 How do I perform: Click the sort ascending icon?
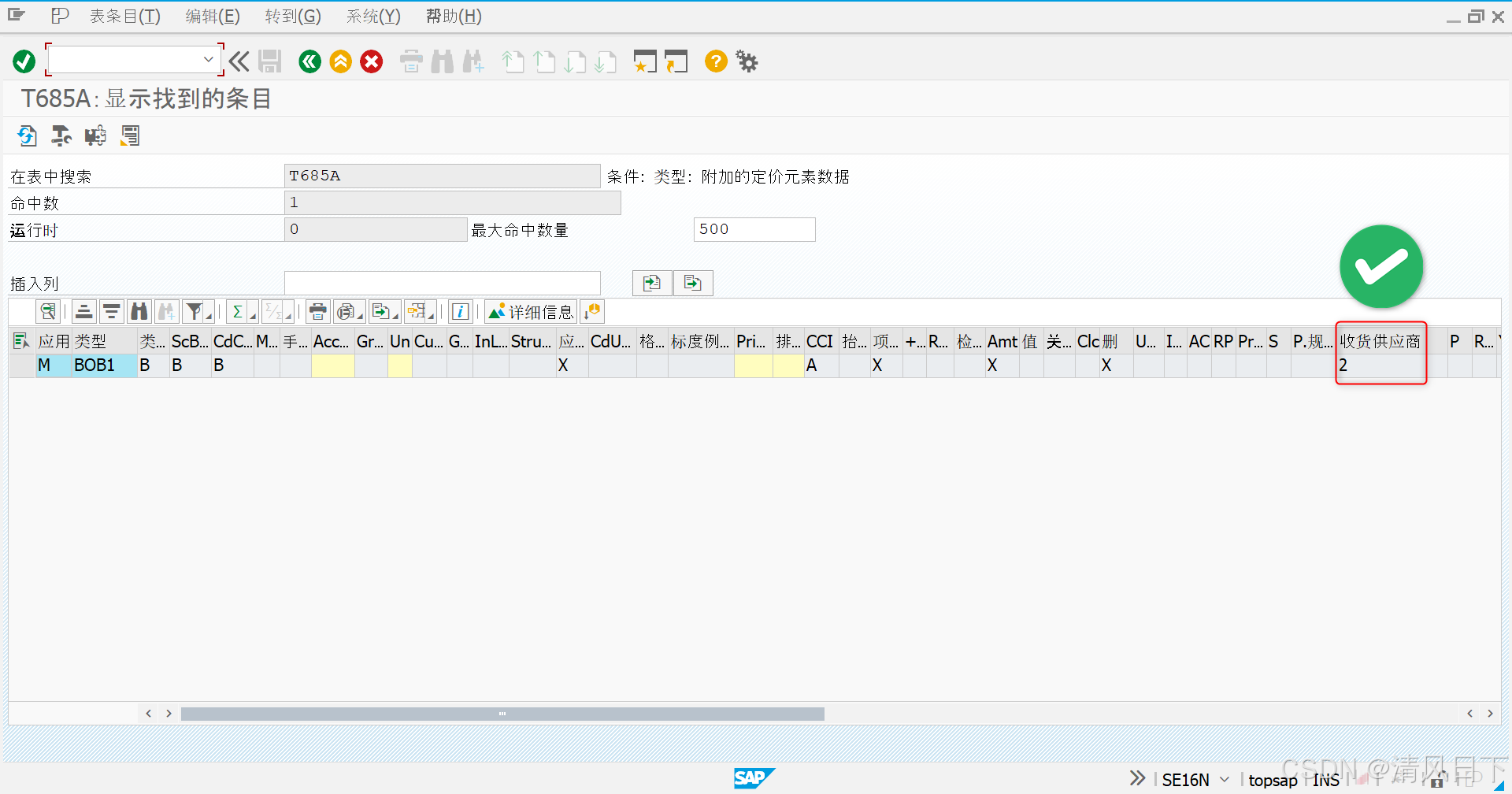[83, 311]
